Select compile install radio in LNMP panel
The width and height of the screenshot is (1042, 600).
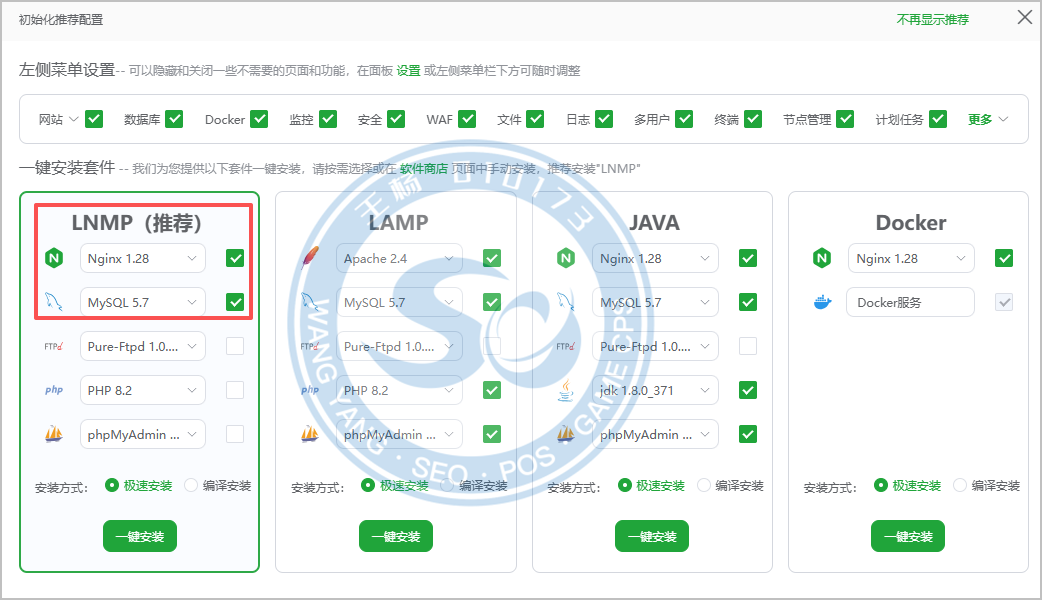coord(192,485)
